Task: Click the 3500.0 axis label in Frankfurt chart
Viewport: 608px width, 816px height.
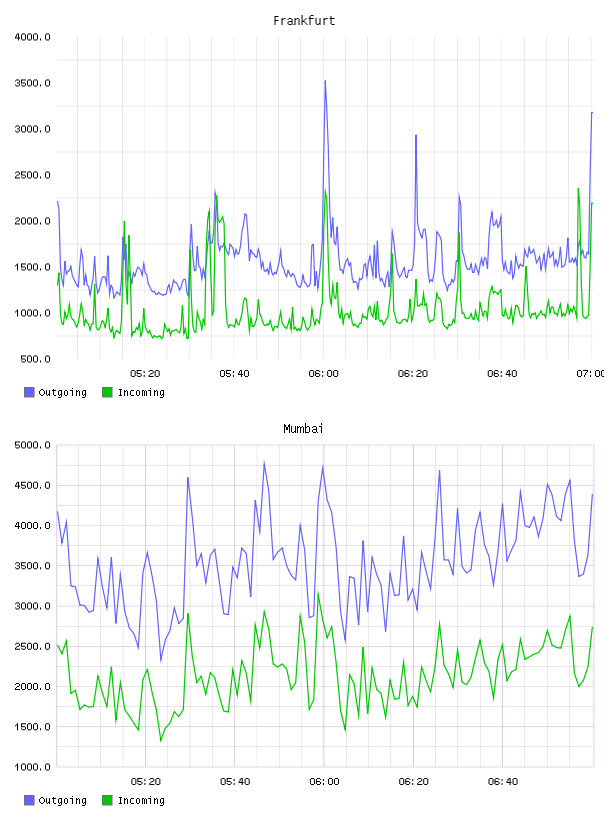Action: [x=32, y=83]
